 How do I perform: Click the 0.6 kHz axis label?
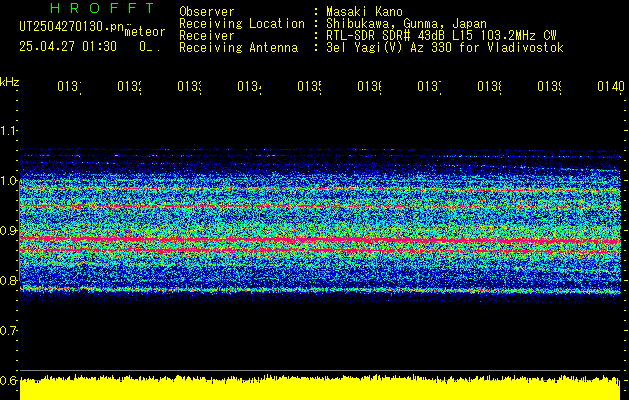[8, 380]
